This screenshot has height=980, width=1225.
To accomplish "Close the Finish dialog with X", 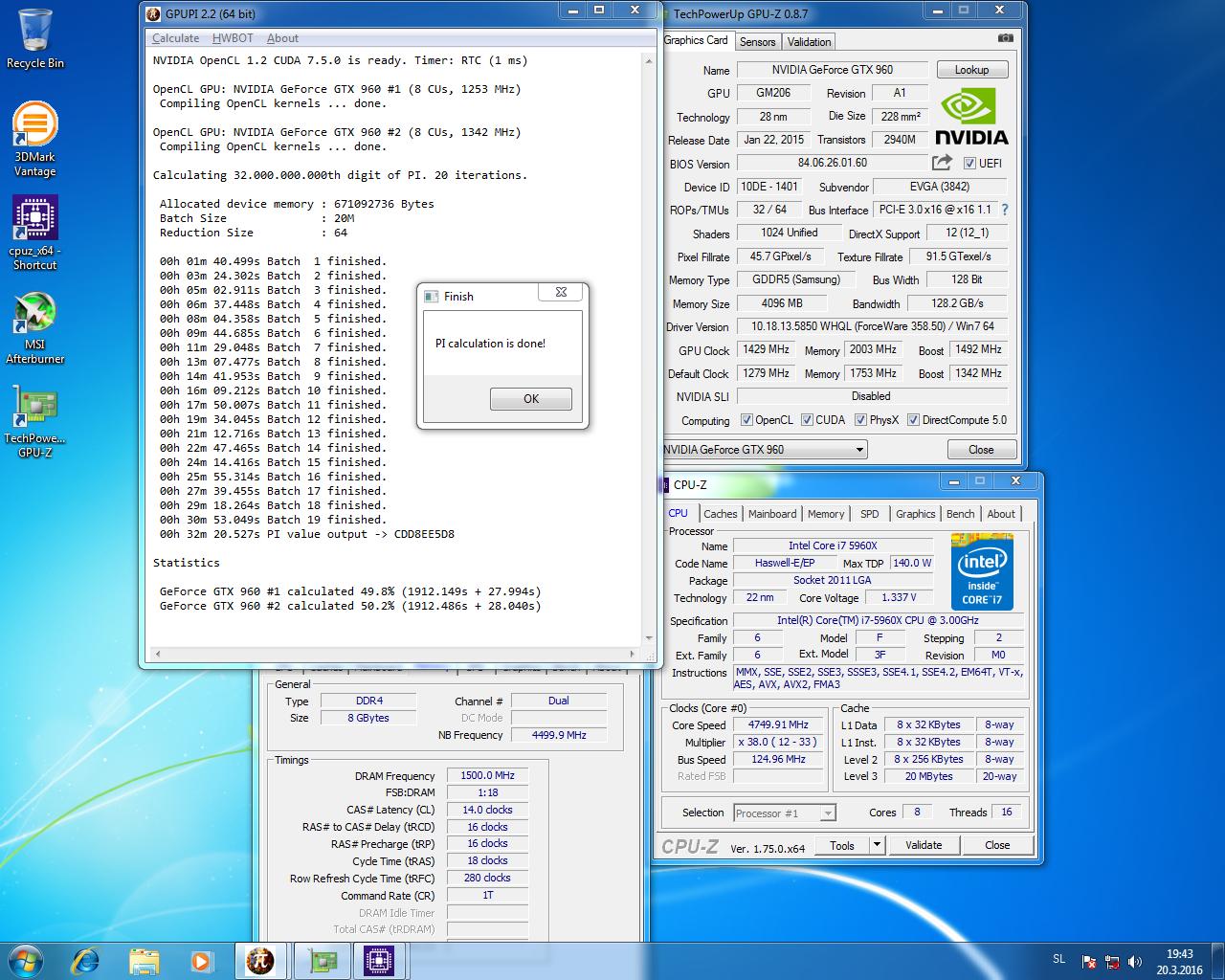I will coord(562,293).
